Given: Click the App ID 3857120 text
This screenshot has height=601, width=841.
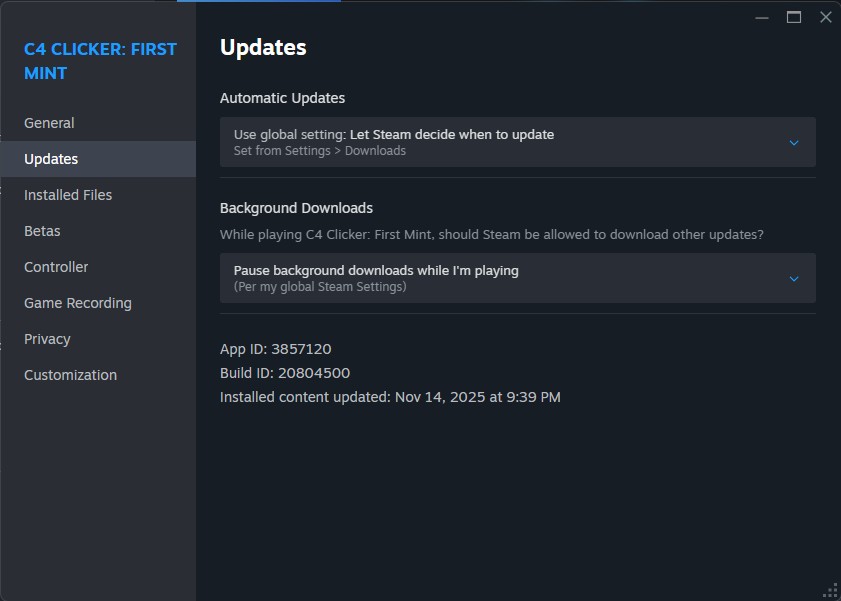Looking at the screenshot, I should (x=275, y=349).
